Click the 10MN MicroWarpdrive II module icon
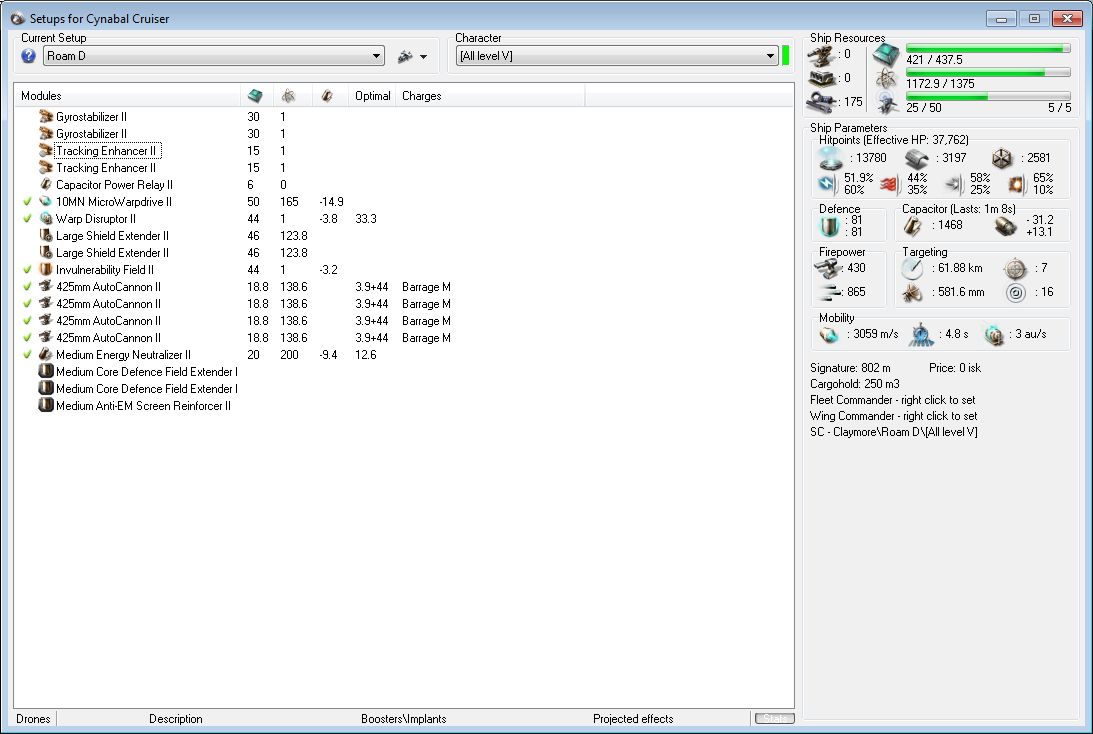This screenshot has width=1093, height=734. click(x=46, y=201)
